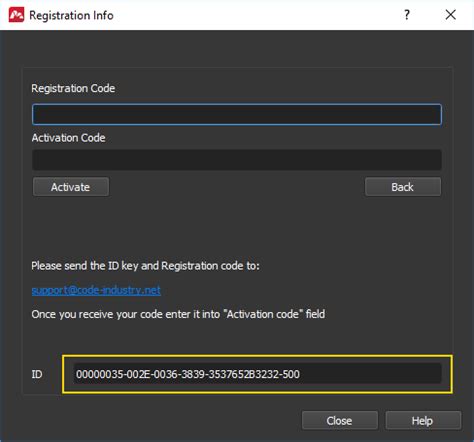Open the support@code-industry.net email link
Viewport: 474px width, 442px height.
pyautogui.click(x=96, y=290)
